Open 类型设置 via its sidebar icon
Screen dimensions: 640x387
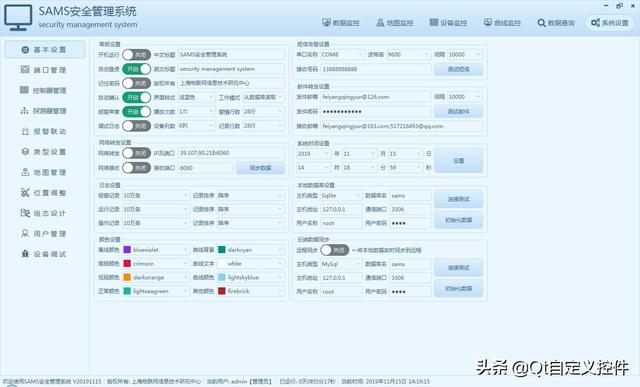pos(25,152)
